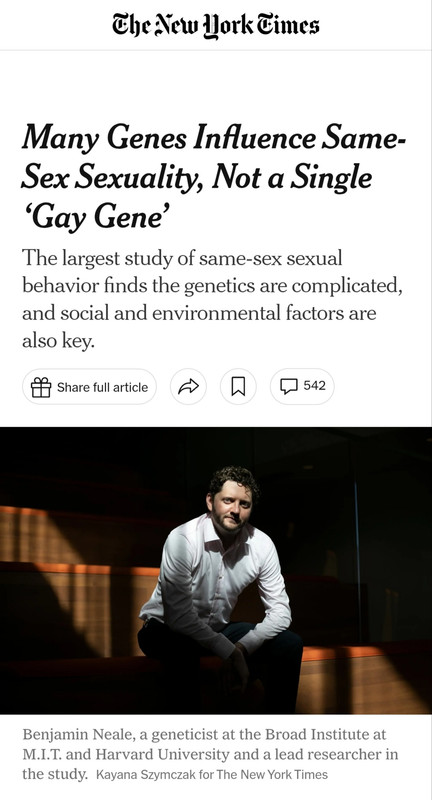Open comments via speech bubble icon

click(x=289, y=386)
